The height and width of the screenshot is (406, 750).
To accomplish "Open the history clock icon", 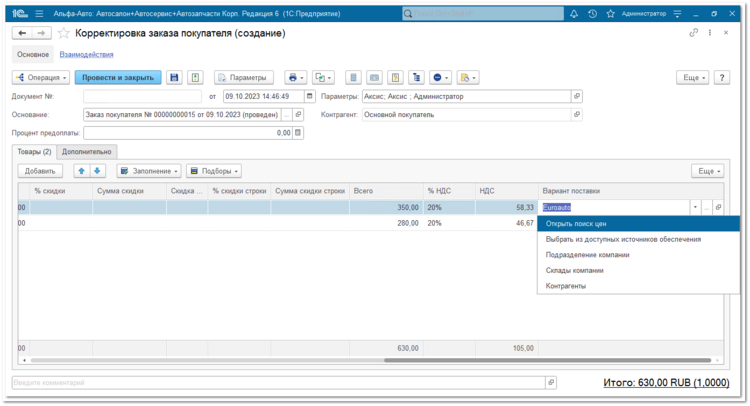I will click(592, 14).
